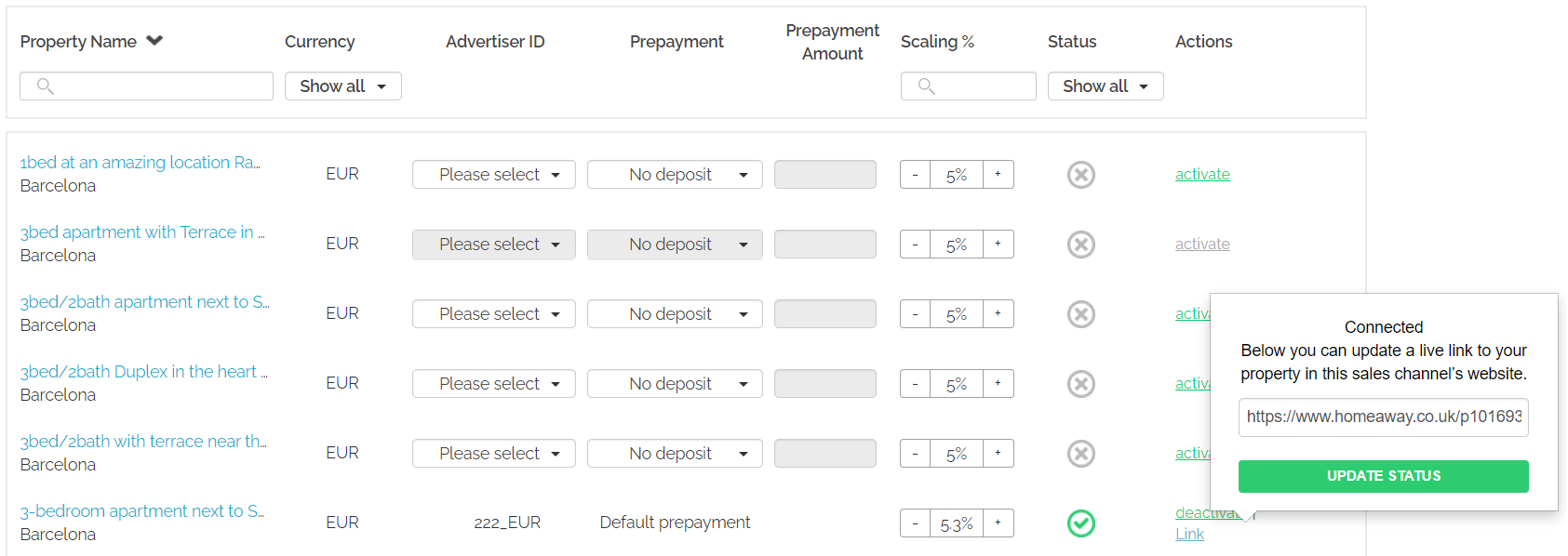Click the disconnected status icon for 1bed Barcelona

click(x=1080, y=175)
